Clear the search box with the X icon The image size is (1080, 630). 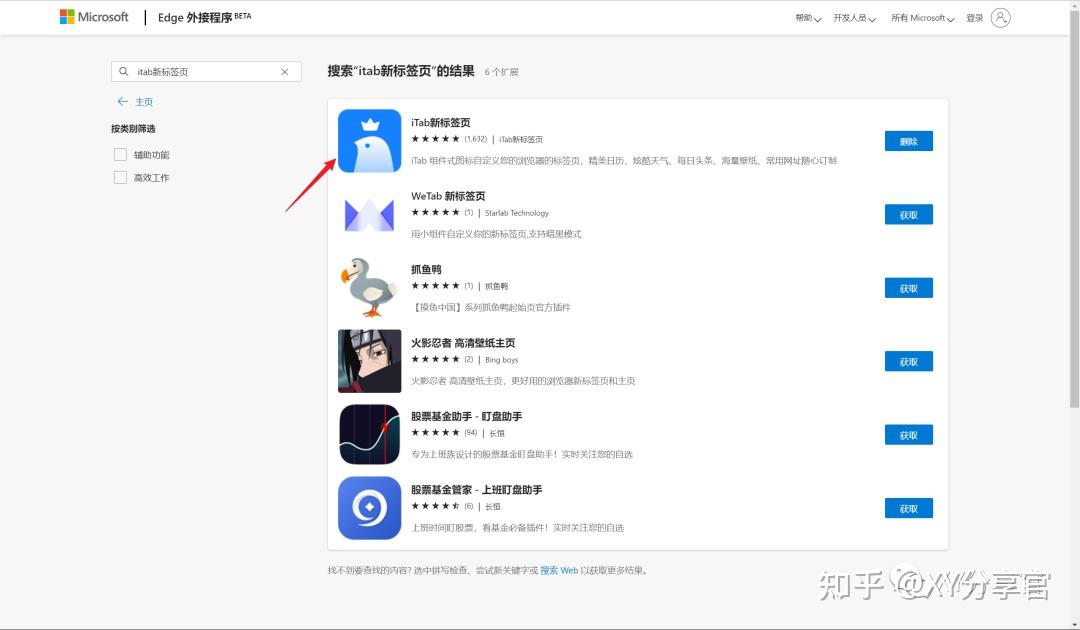click(x=284, y=71)
